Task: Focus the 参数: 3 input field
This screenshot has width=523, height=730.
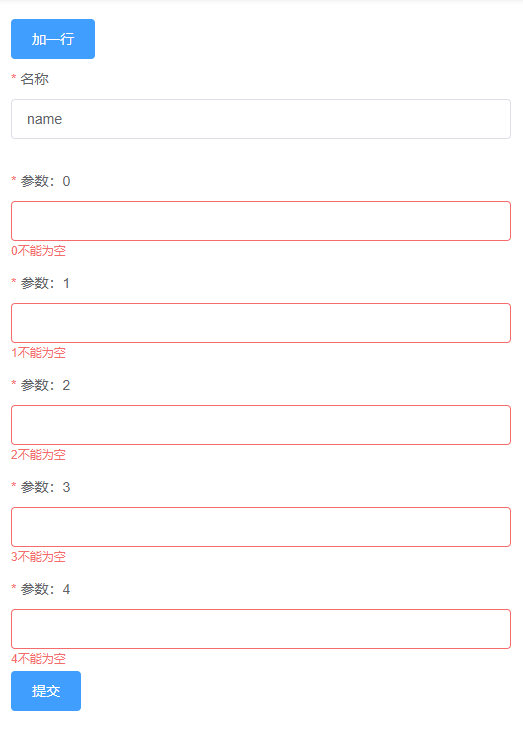Action: pos(261,527)
